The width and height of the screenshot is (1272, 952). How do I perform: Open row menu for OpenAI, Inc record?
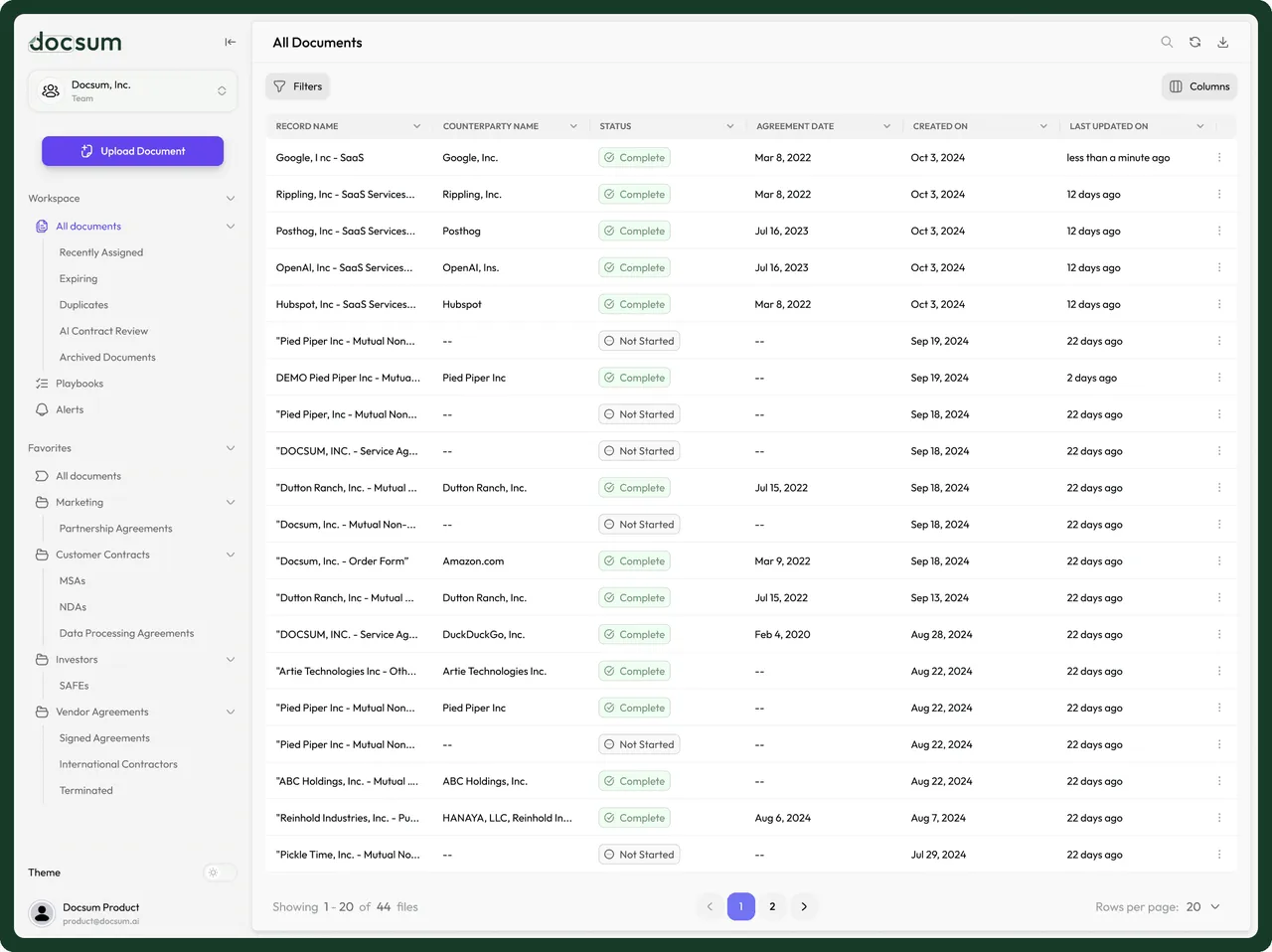point(1219,267)
